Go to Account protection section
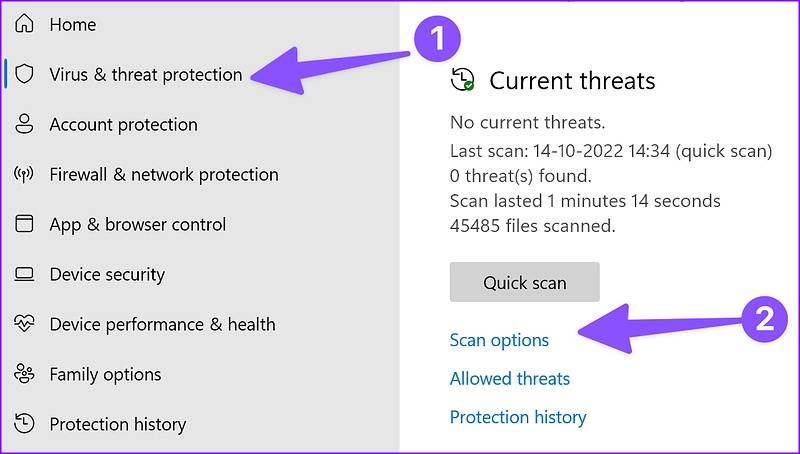Screen dimensions: 800x454 click(x=123, y=124)
